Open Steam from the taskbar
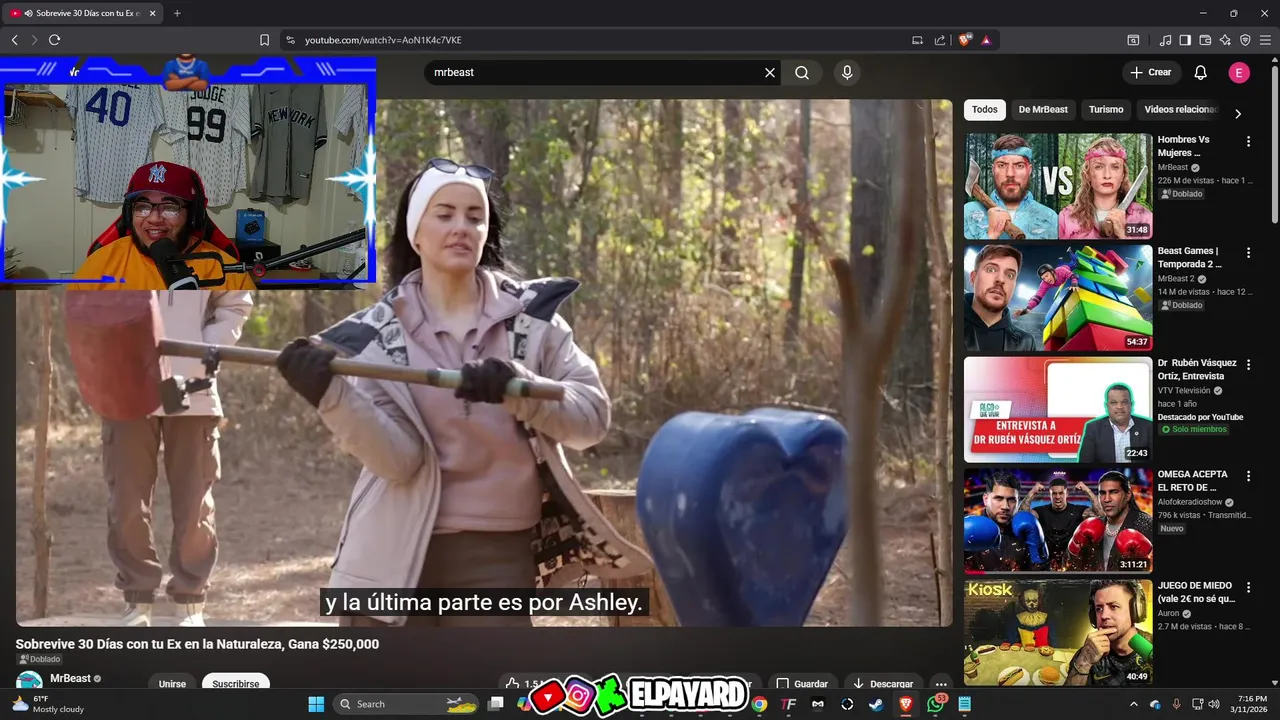 [x=876, y=704]
